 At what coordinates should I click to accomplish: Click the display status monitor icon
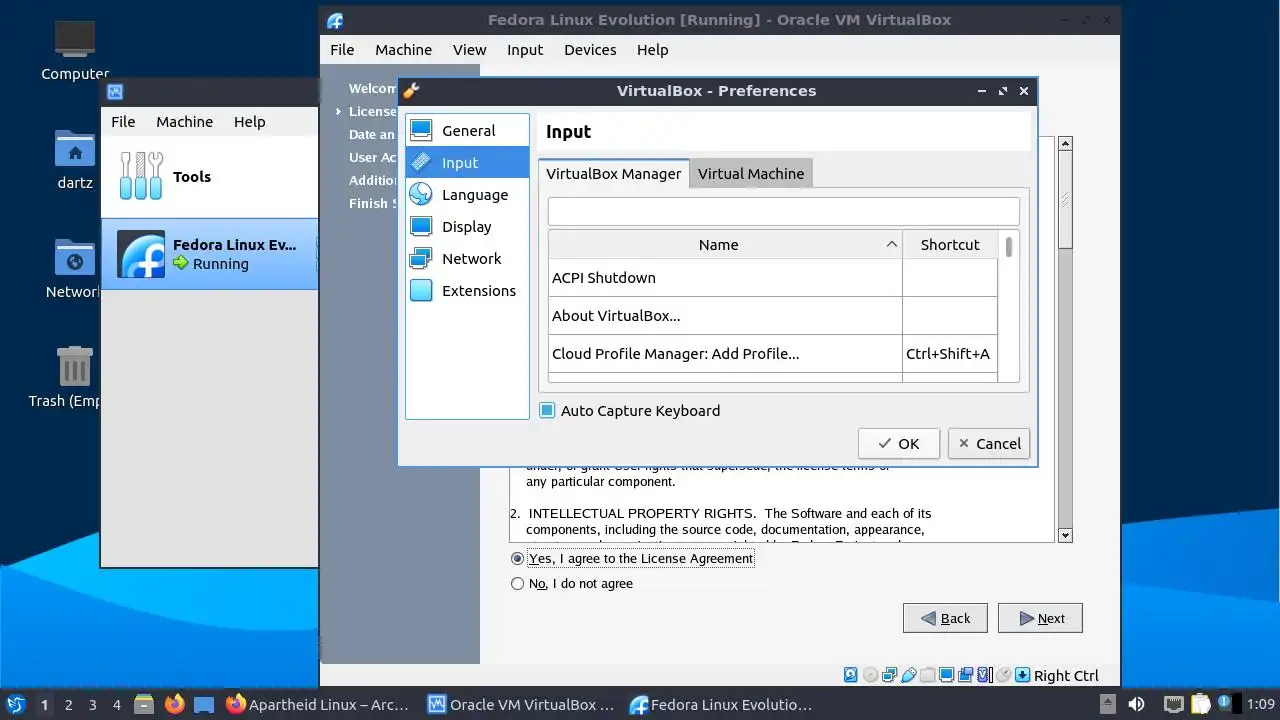[x=946, y=675]
